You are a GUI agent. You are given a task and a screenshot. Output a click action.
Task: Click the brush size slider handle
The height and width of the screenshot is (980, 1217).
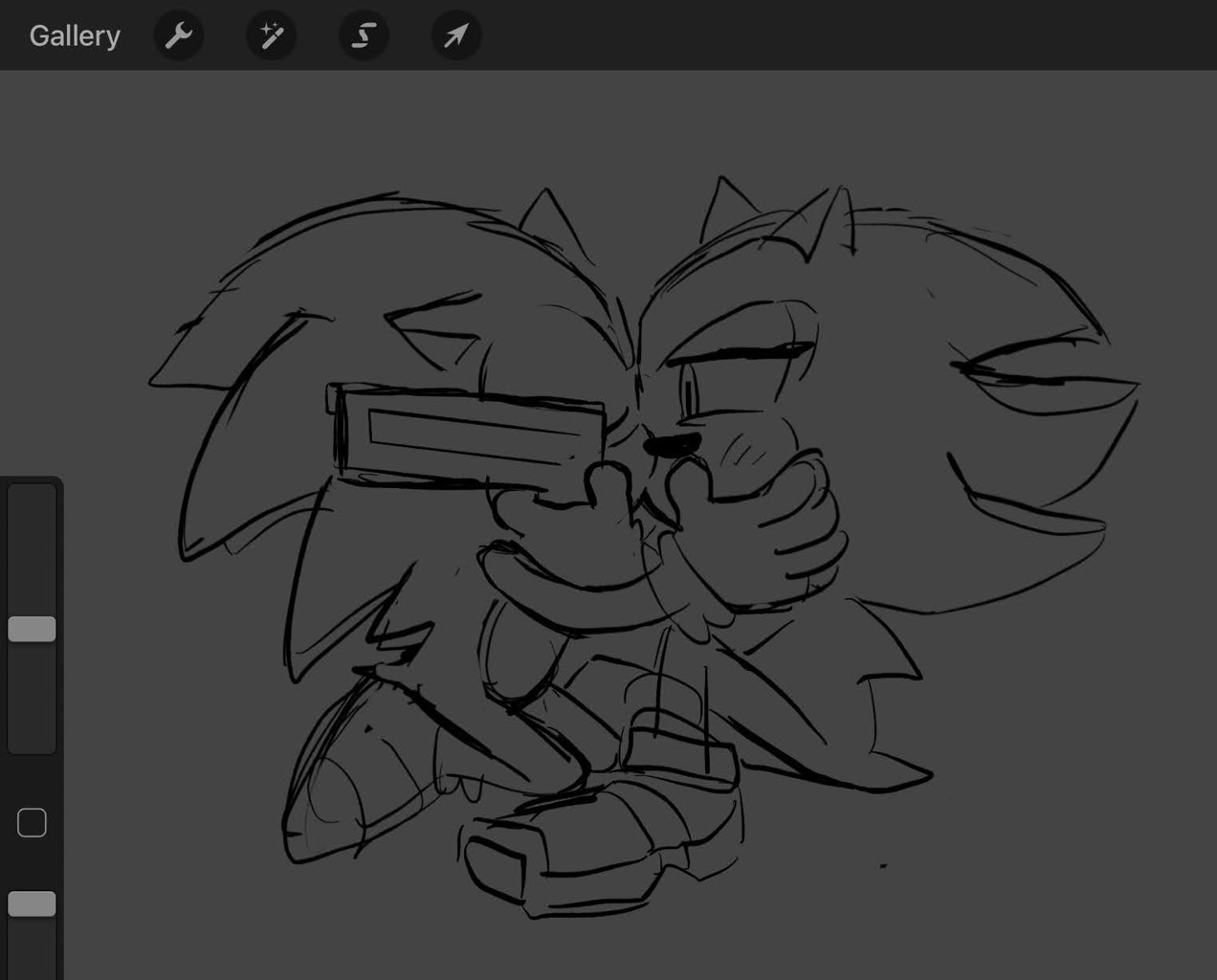(32, 629)
